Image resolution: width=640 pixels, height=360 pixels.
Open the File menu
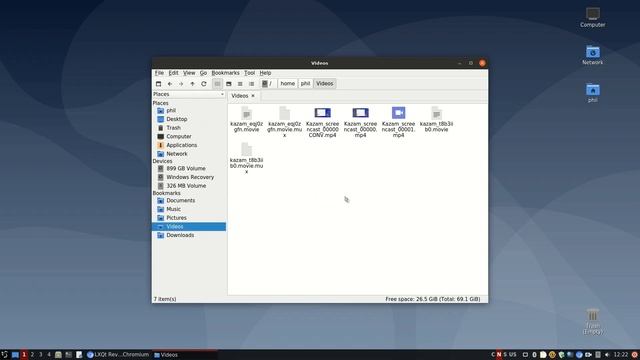tap(159, 73)
